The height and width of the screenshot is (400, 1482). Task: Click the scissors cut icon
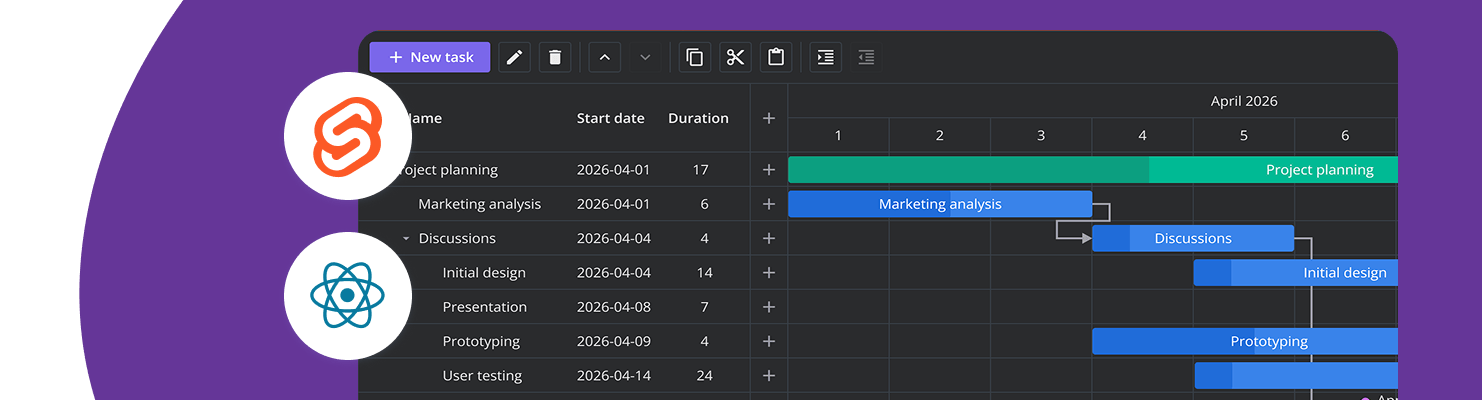[x=736, y=57]
